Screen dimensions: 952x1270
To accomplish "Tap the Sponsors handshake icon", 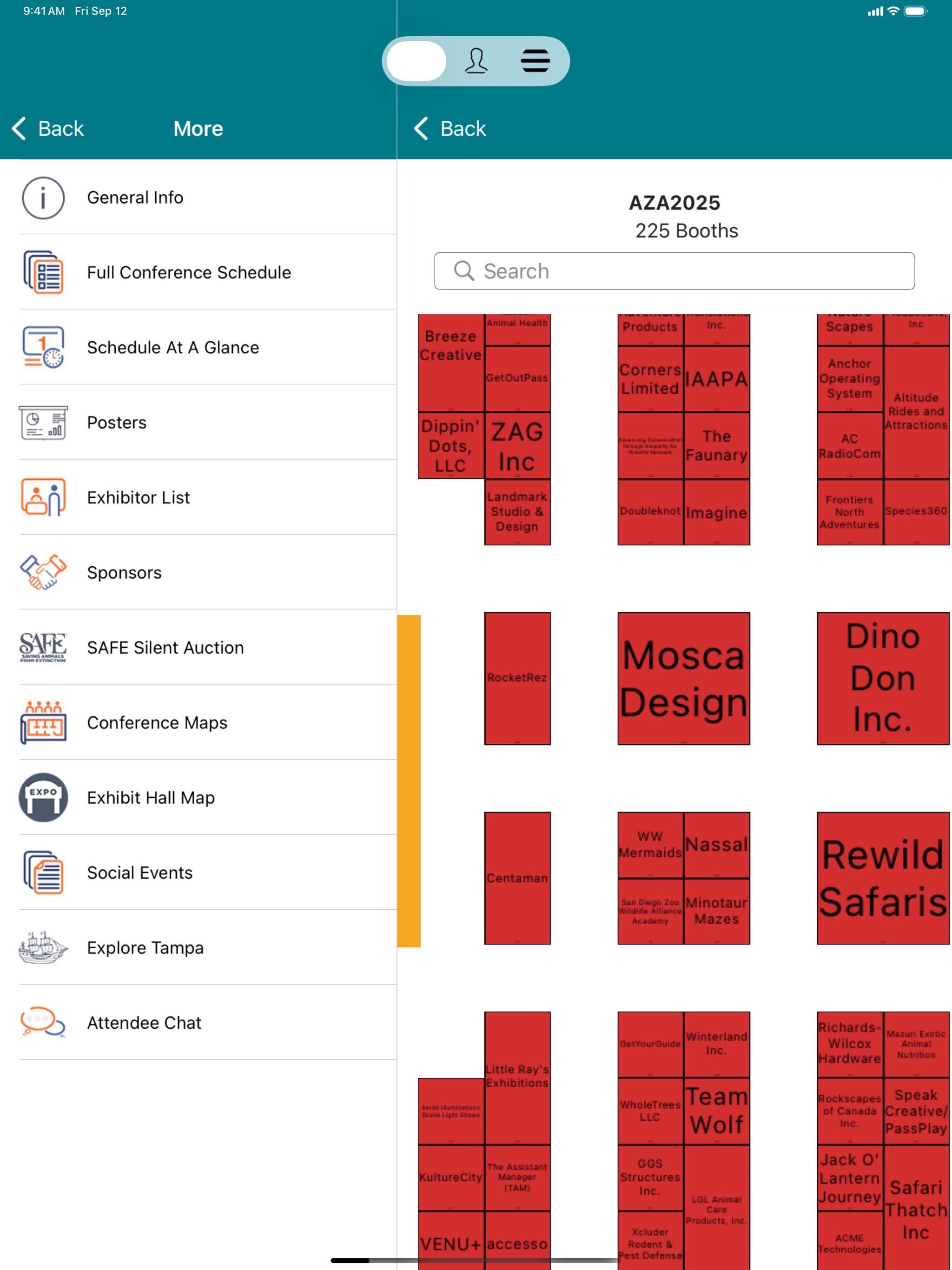I will [x=43, y=572].
